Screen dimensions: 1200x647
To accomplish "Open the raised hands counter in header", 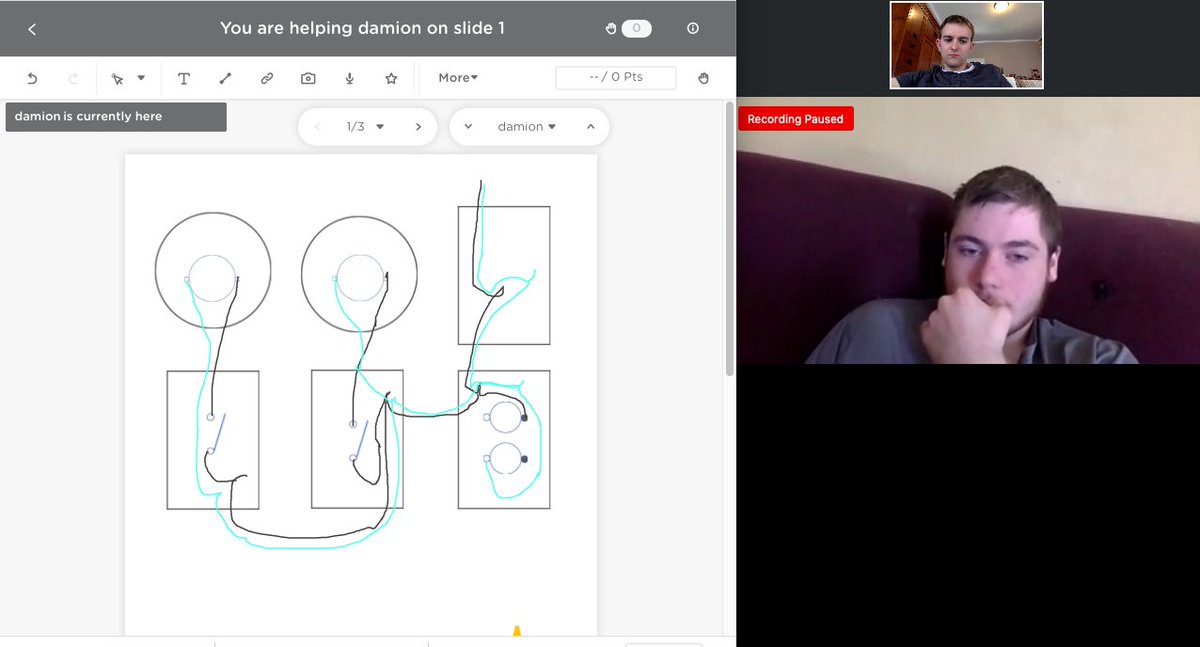I will [x=629, y=29].
